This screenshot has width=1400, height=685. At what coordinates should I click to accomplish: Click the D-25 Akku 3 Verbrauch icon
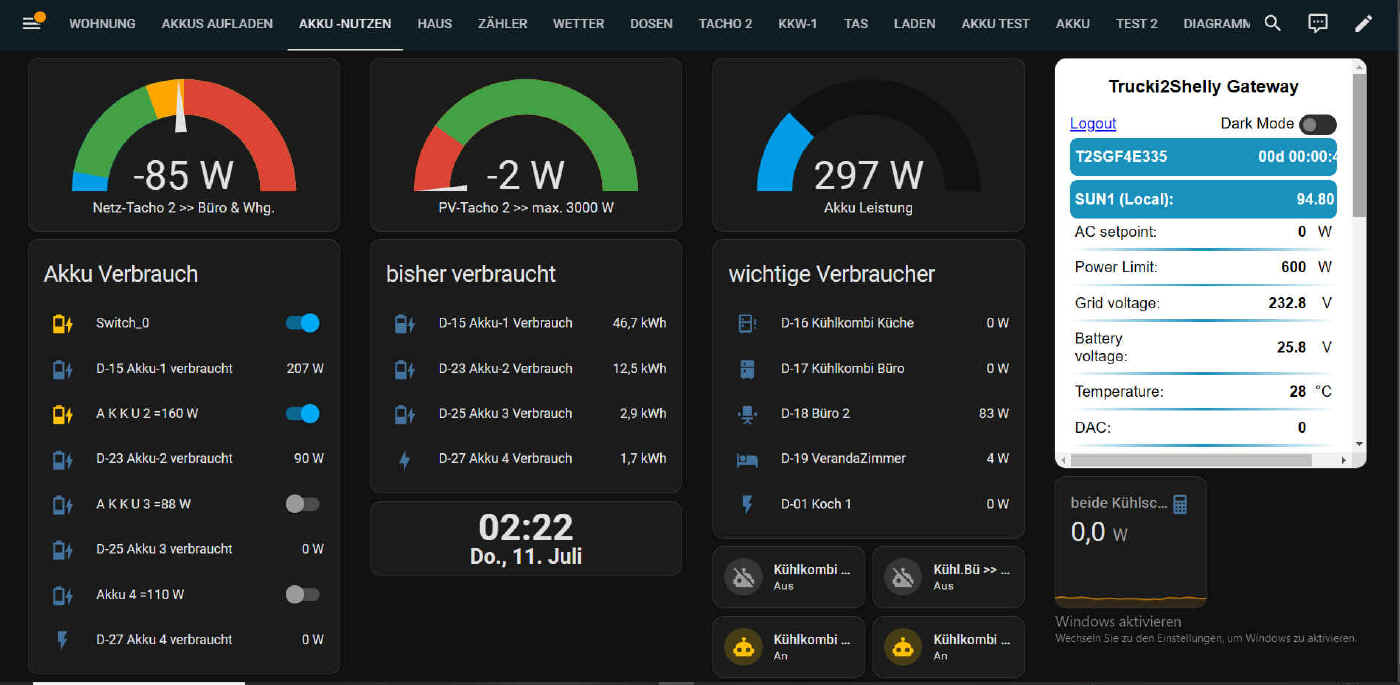tap(404, 413)
